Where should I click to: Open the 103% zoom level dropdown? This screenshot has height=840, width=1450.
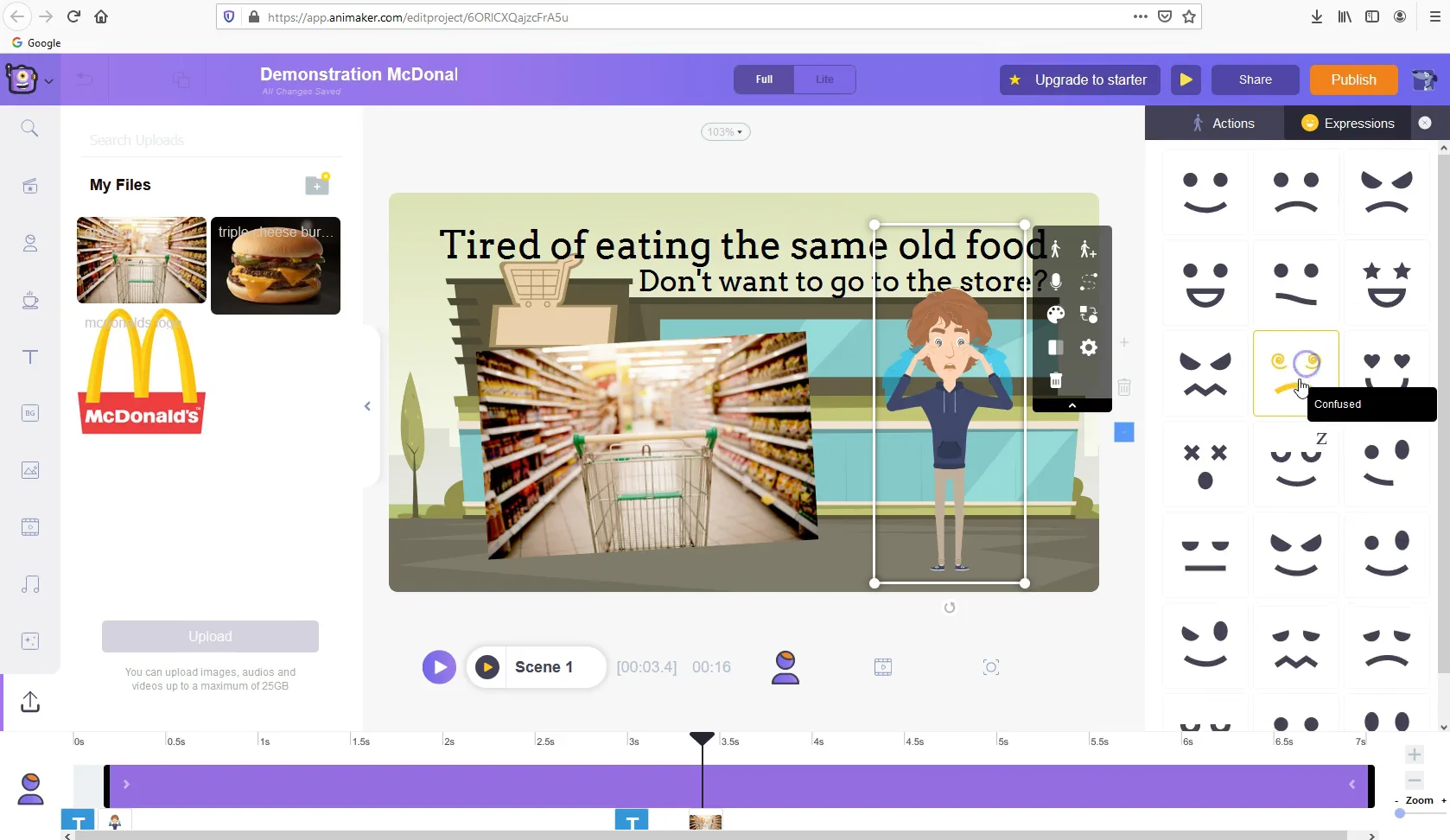click(725, 131)
